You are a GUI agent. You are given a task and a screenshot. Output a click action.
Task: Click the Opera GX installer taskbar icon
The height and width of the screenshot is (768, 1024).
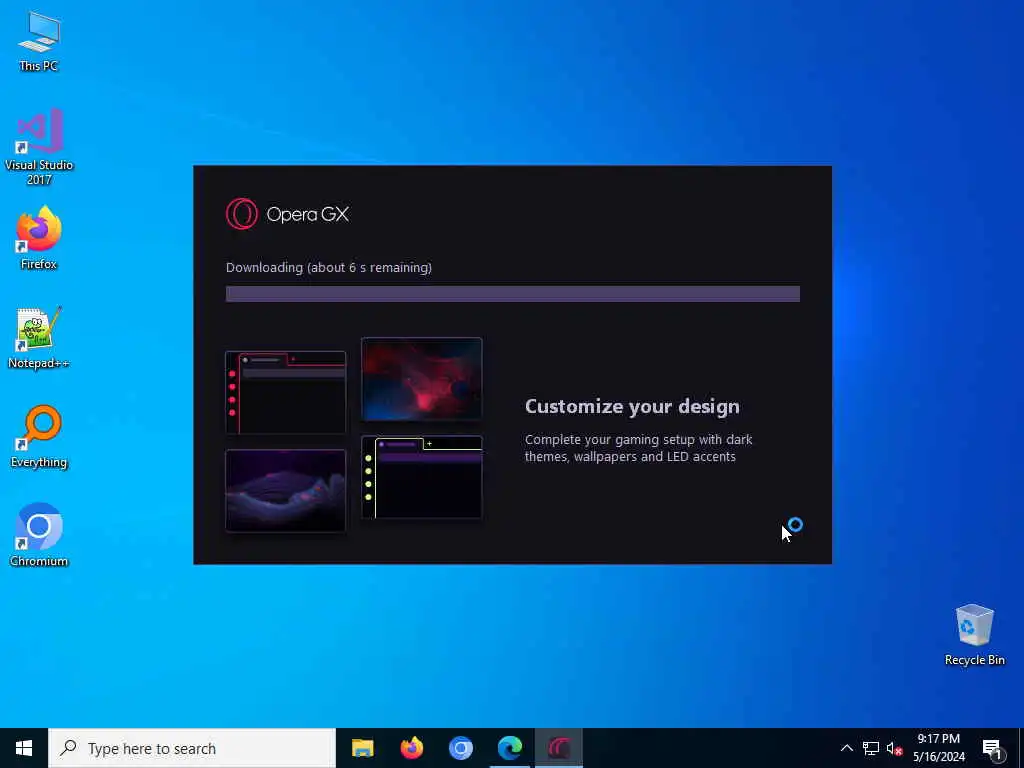coord(559,748)
